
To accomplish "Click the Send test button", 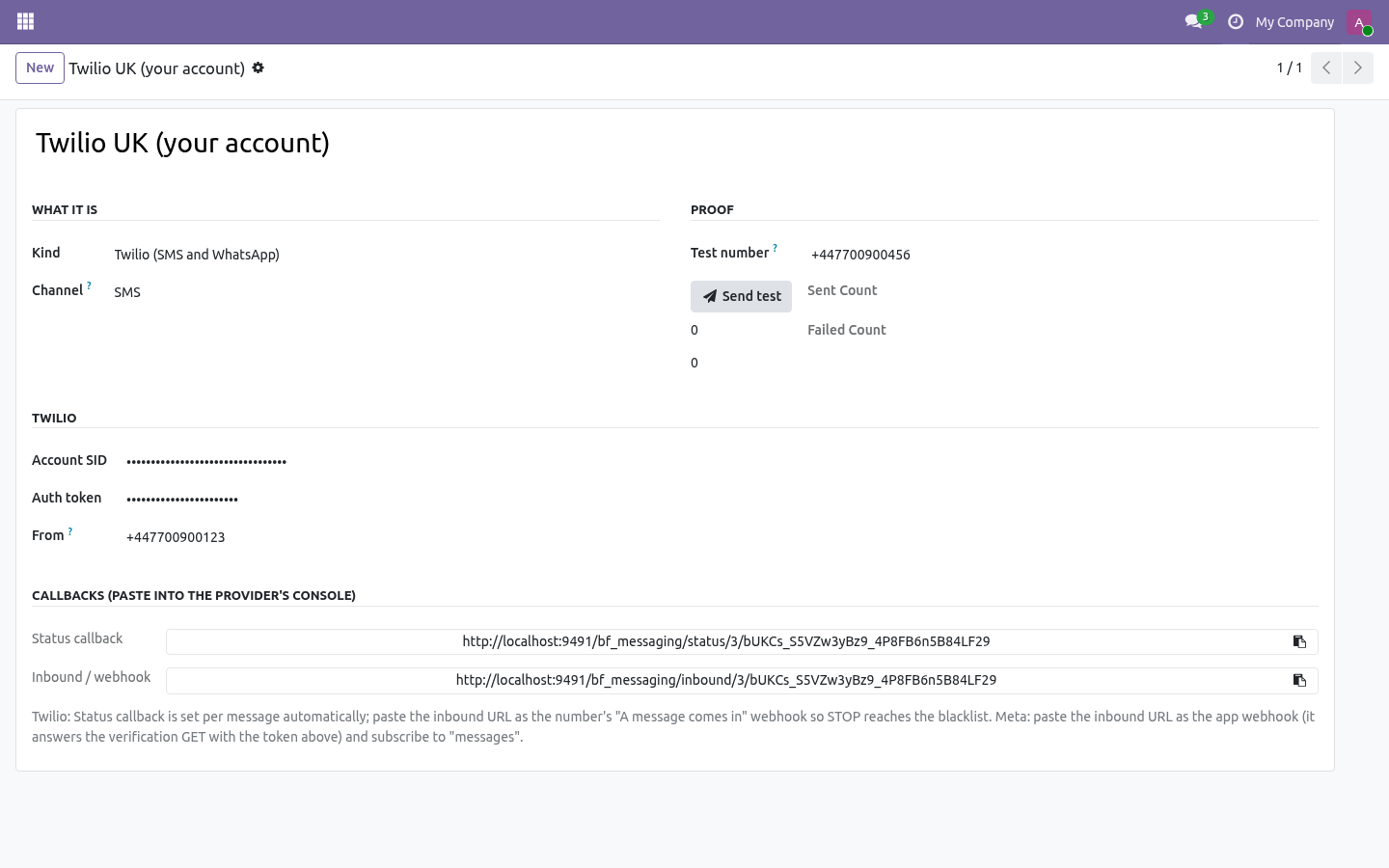I will tap(741, 296).
